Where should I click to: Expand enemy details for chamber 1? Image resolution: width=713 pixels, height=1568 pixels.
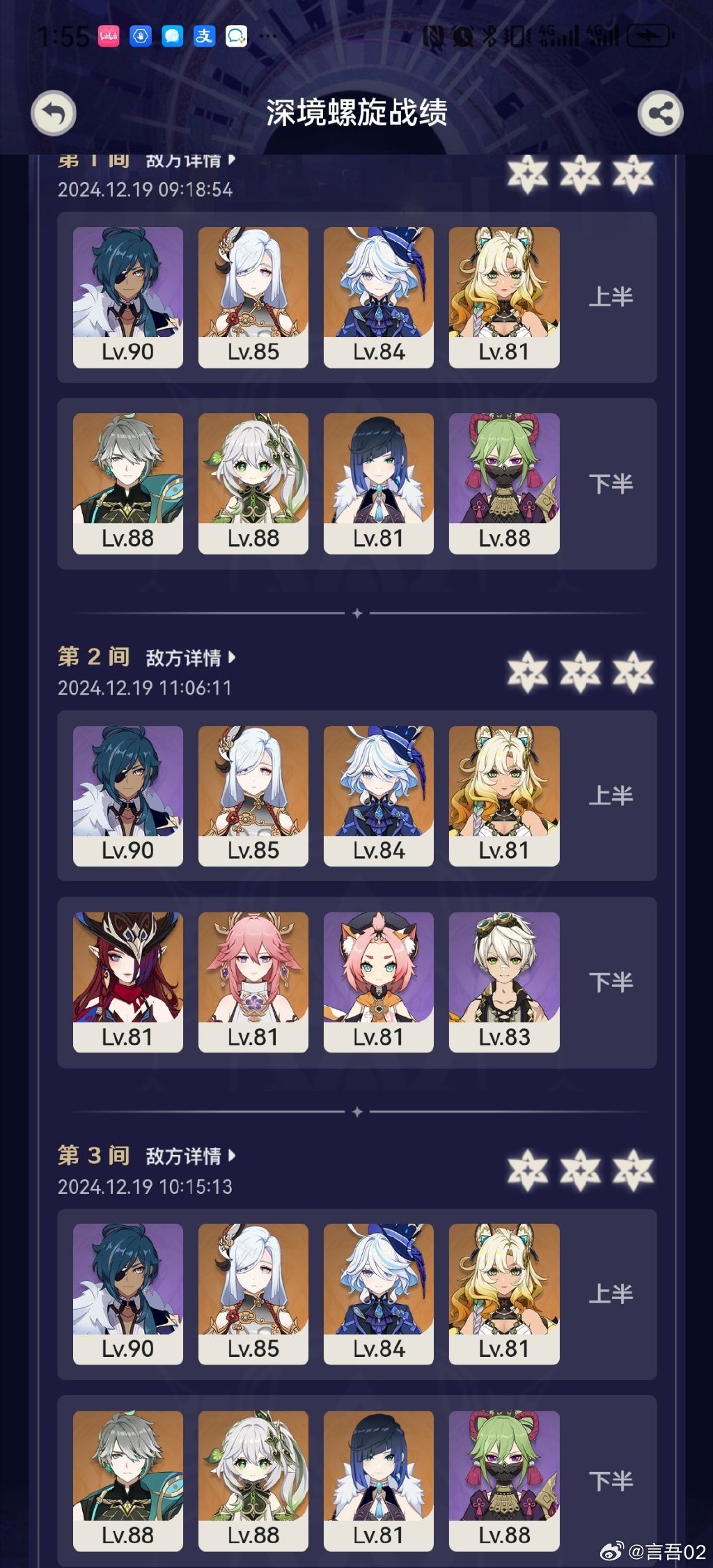pos(191,161)
